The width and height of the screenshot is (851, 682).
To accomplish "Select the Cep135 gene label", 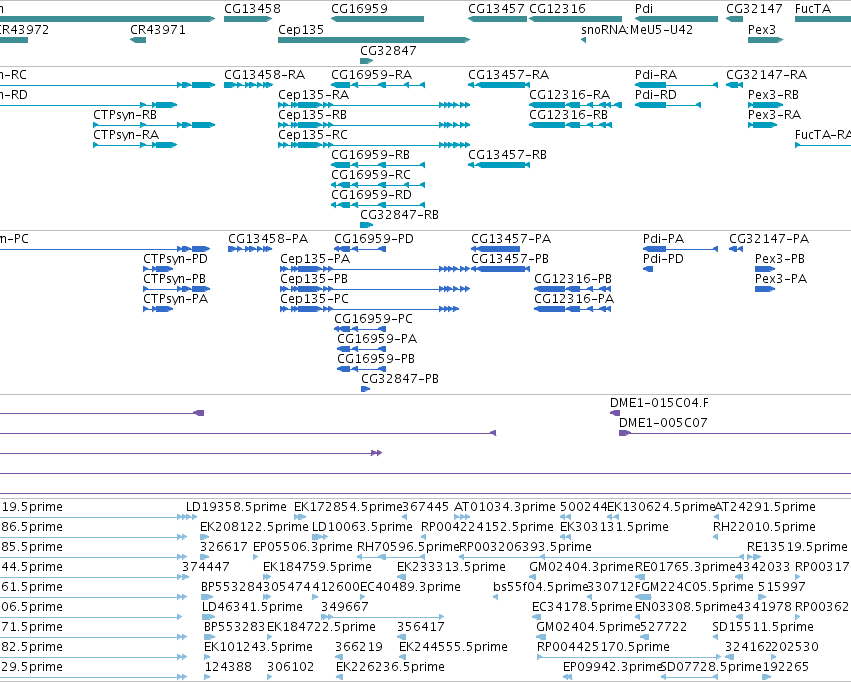I will pyautogui.click(x=301, y=29).
